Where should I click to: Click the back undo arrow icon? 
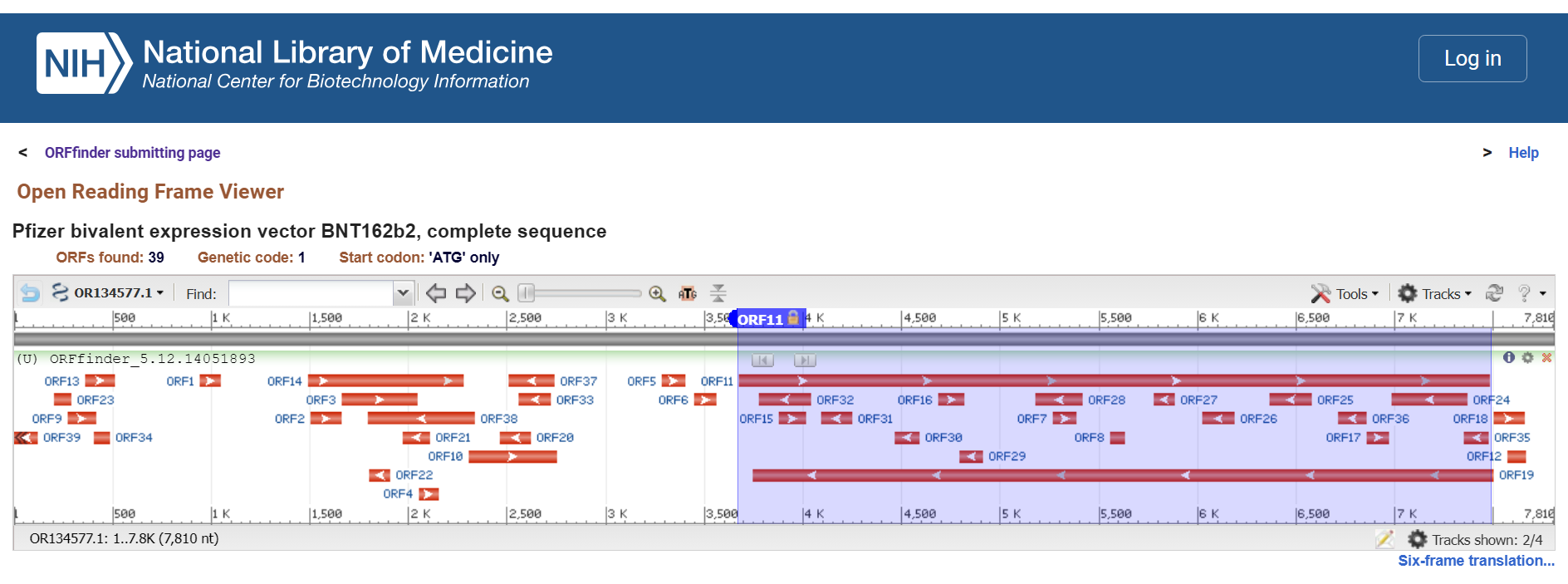pos(30,292)
